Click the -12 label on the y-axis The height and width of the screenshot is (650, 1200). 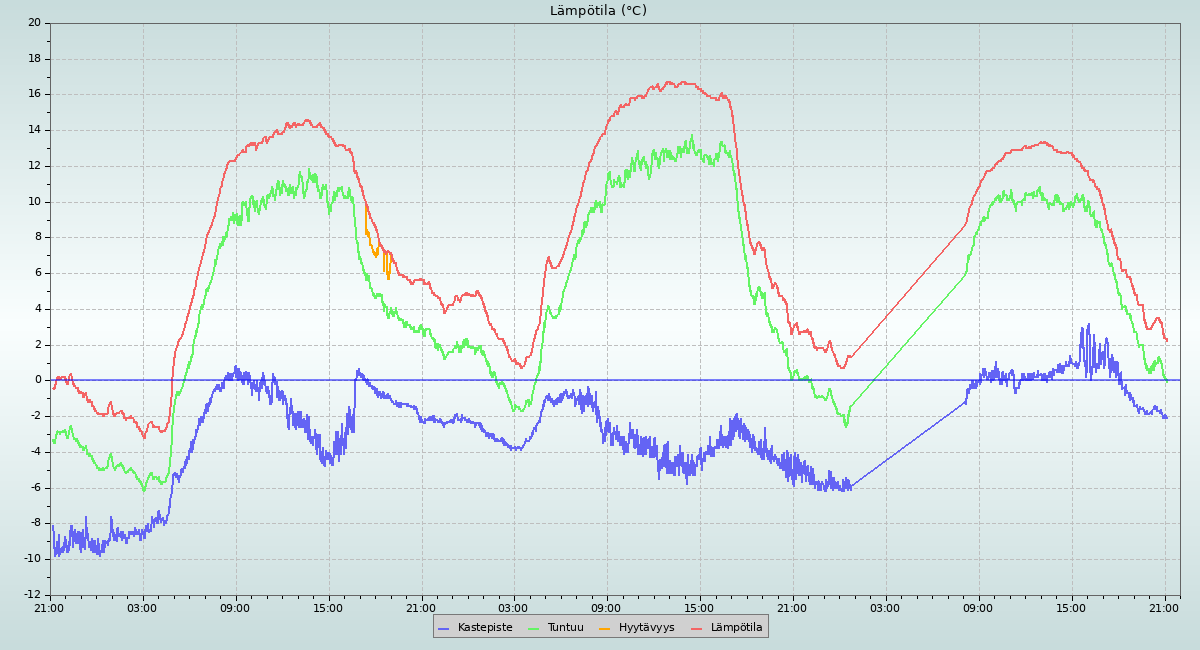point(31,595)
